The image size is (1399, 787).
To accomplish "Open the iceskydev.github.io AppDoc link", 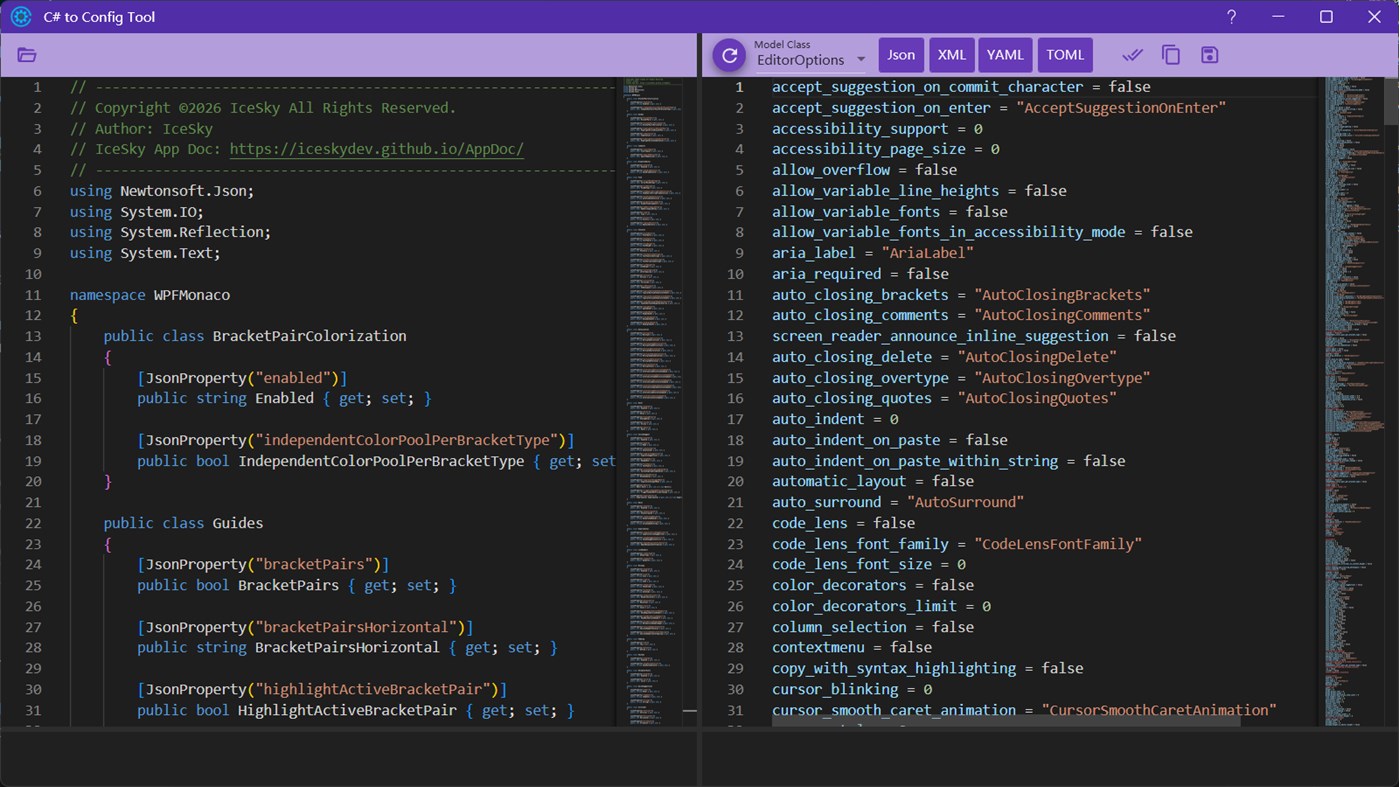I will coord(376,149).
